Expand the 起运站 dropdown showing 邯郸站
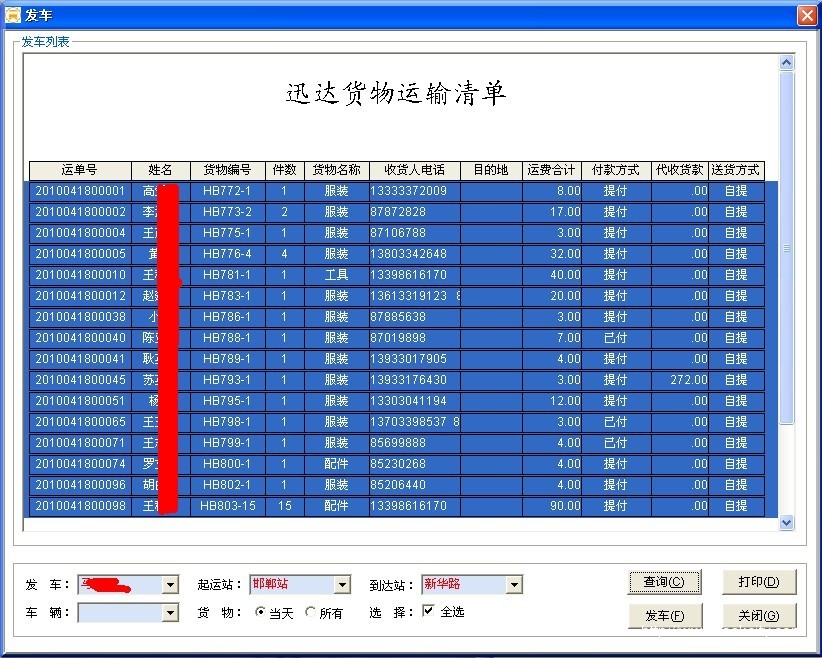The width and height of the screenshot is (822, 658). (x=342, y=585)
